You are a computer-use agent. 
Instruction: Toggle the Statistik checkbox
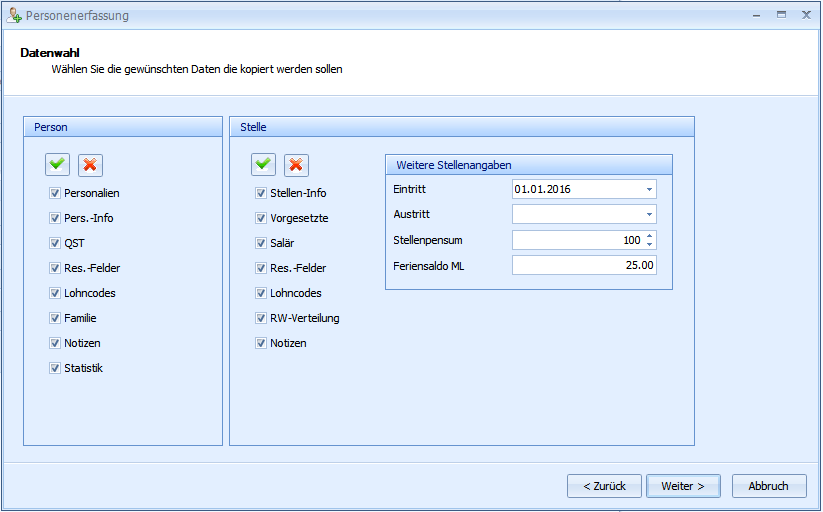point(55,368)
